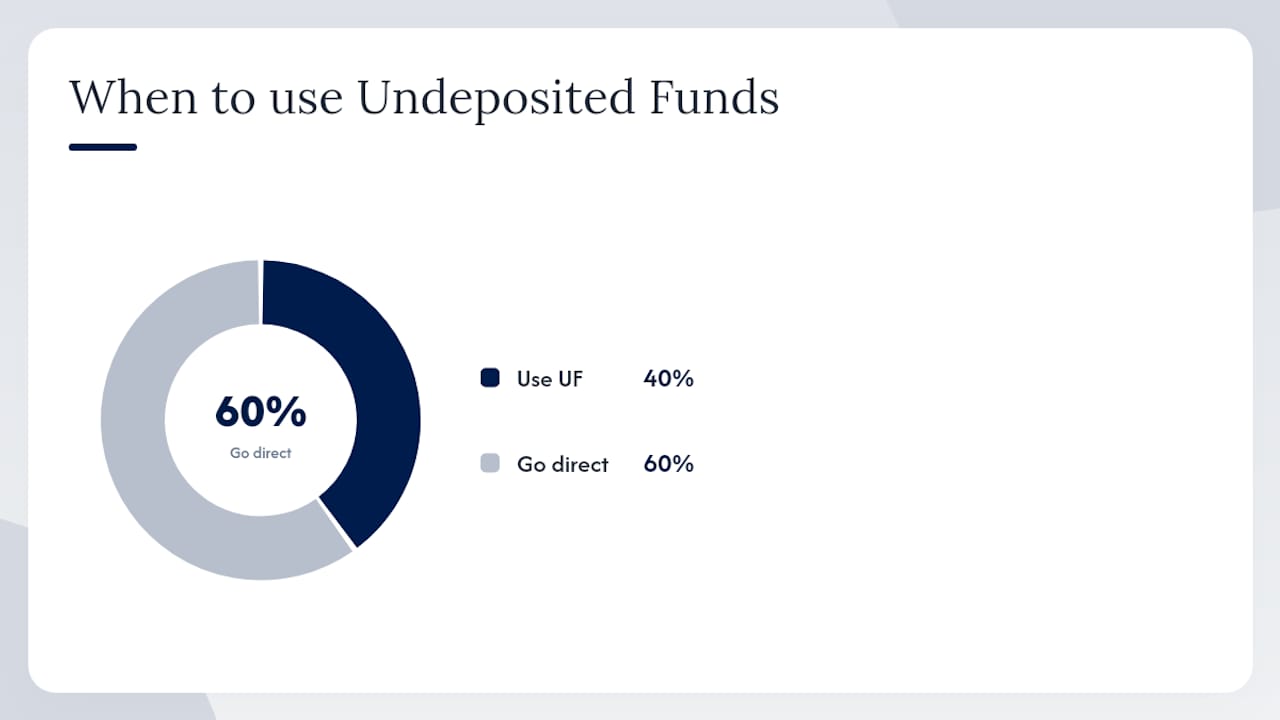Click the navy legend swatch beside Use UF

click(x=490, y=378)
